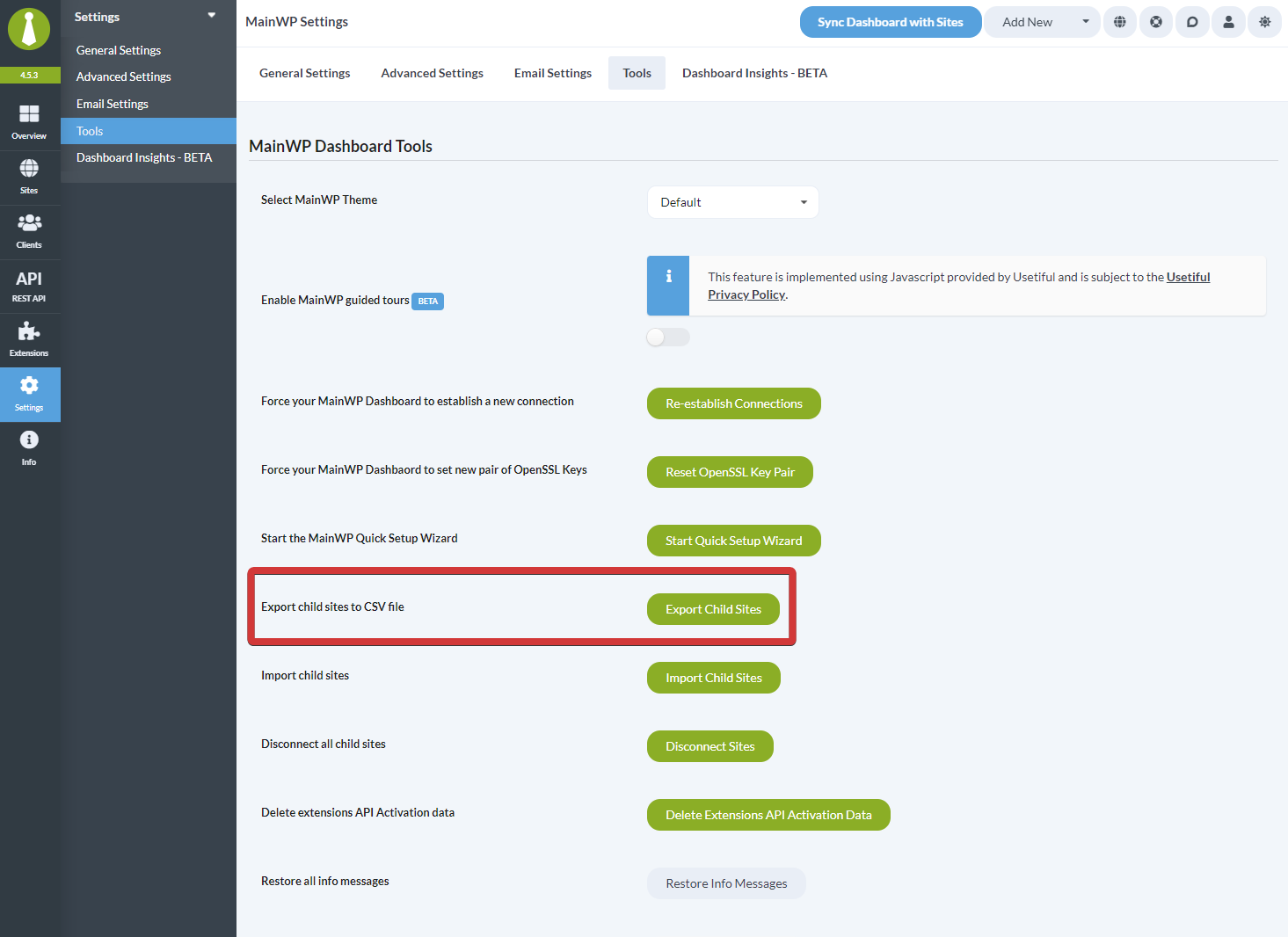Click the lifebuoy help icon
The height and width of the screenshot is (937, 1288).
[1156, 22]
